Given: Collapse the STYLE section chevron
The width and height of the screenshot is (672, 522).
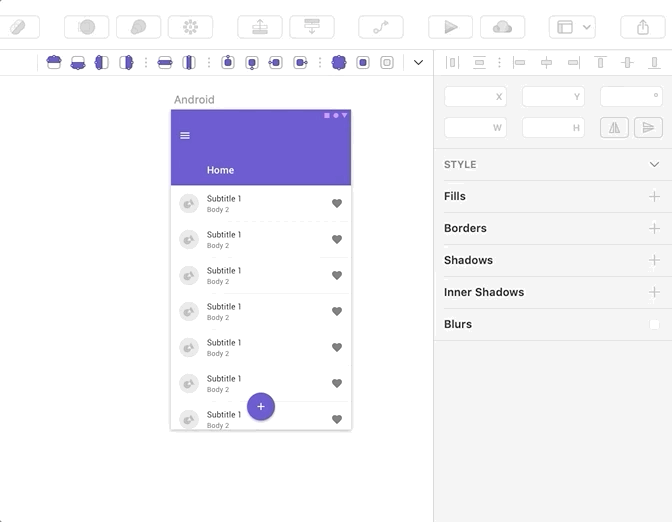Looking at the screenshot, I should point(654,165).
